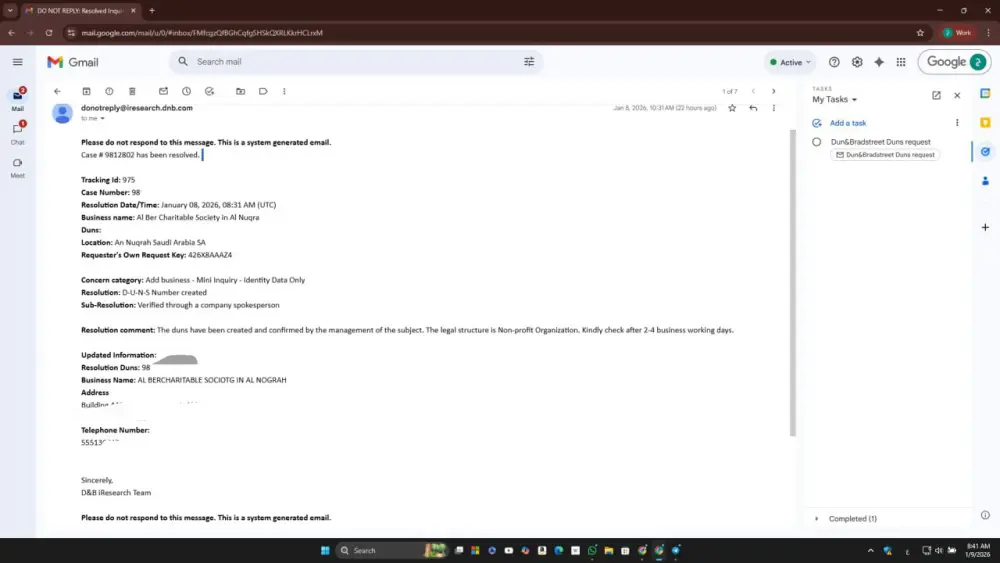1000x563 pixels.
Task: Open the Work profile button
Action: click(957, 33)
